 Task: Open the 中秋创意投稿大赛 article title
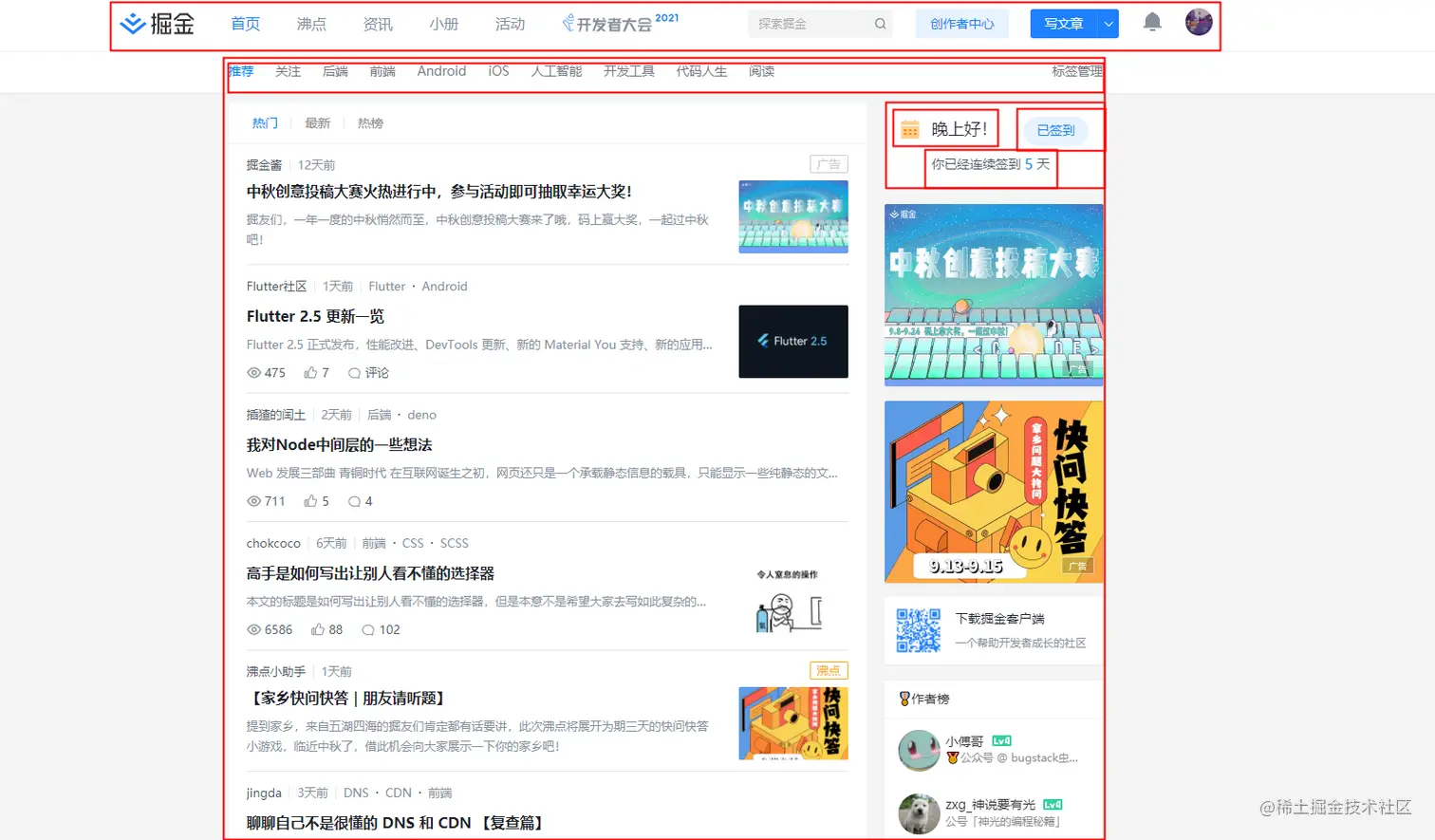(438, 192)
